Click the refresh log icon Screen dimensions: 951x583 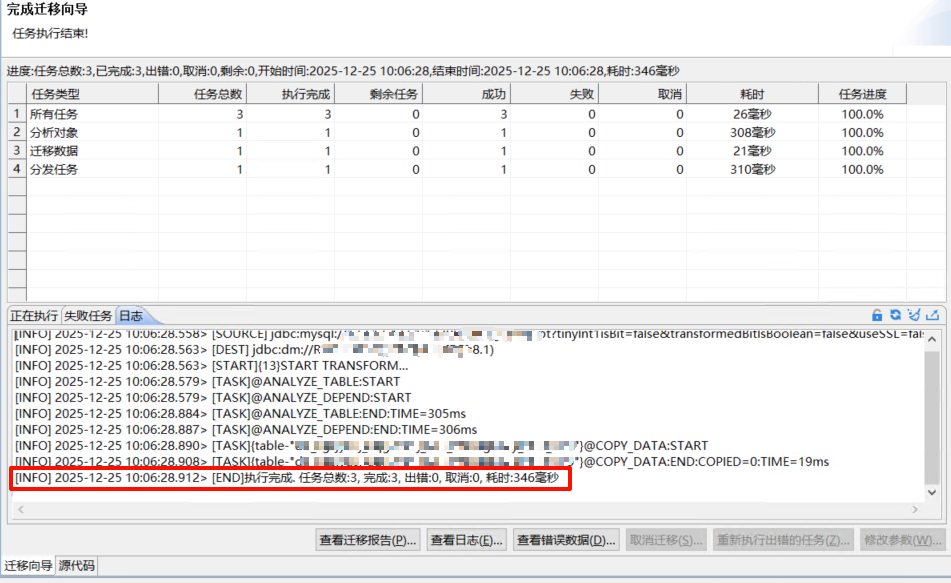896,315
